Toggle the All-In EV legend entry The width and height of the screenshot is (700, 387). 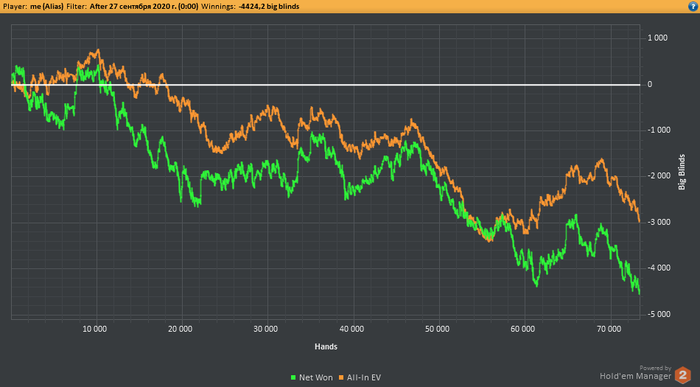[360, 378]
